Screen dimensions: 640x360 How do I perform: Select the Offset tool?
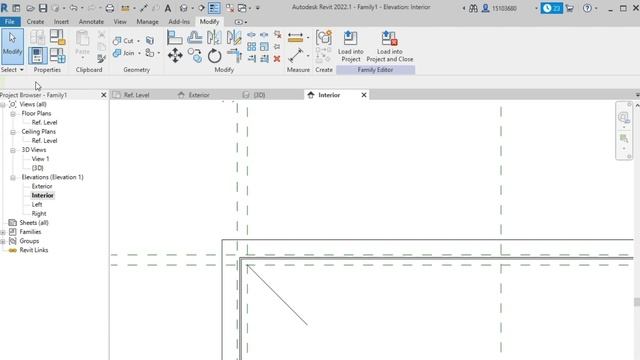pyautogui.click(x=194, y=38)
